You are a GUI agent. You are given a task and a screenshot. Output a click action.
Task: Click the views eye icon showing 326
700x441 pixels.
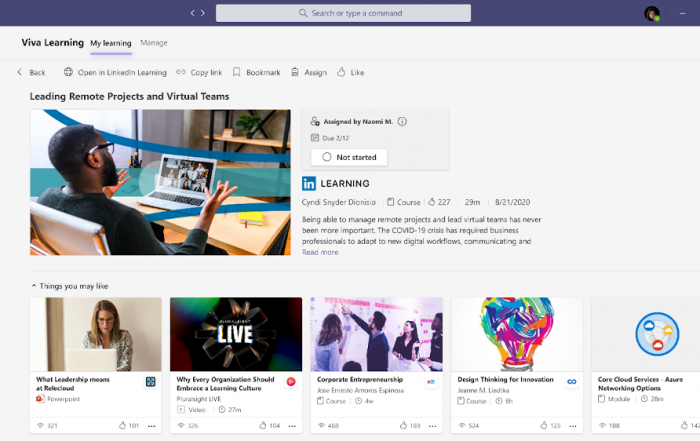[181, 426]
